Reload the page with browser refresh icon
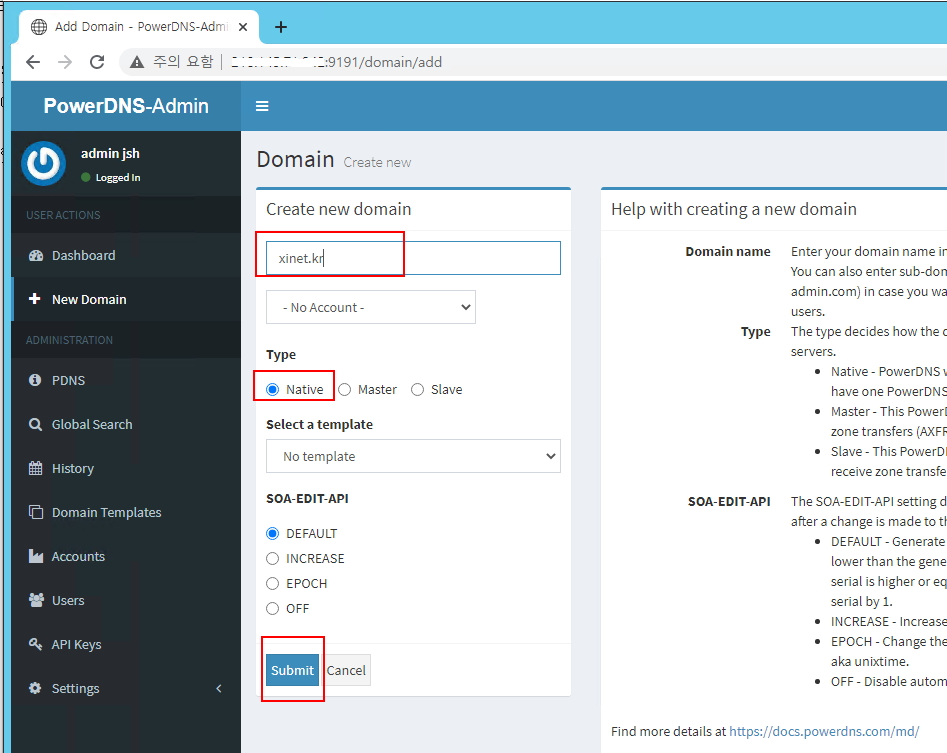This screenshot has height=753, width=947. tap(97, 62)
